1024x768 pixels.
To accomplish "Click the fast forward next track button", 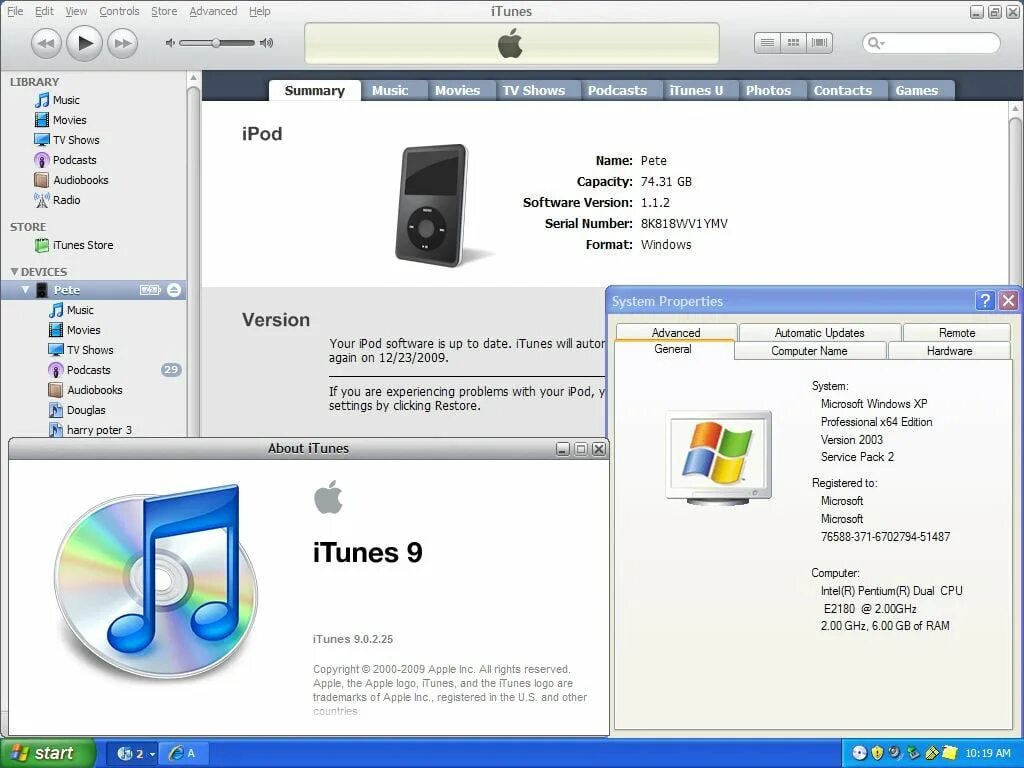I will [x=123, y=44].
